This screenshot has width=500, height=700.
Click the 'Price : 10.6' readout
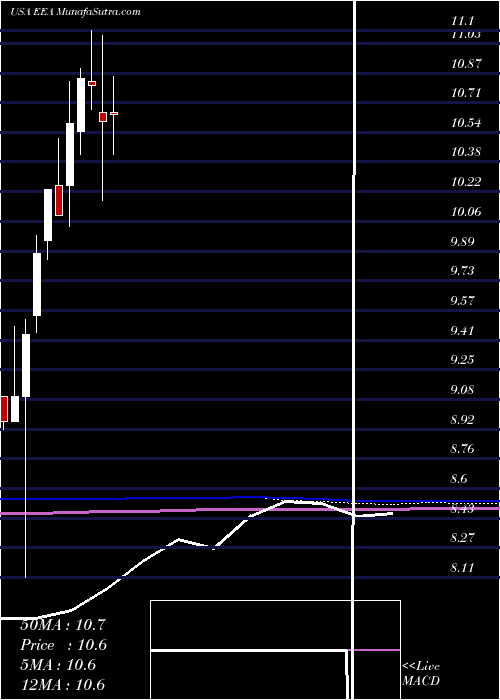[x=62, y=645]
